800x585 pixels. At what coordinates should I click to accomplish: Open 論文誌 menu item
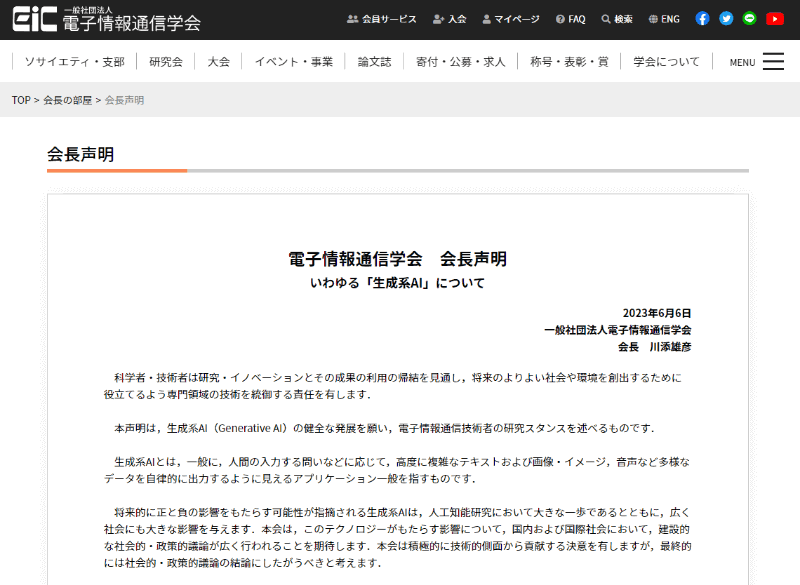pos(374,62)
